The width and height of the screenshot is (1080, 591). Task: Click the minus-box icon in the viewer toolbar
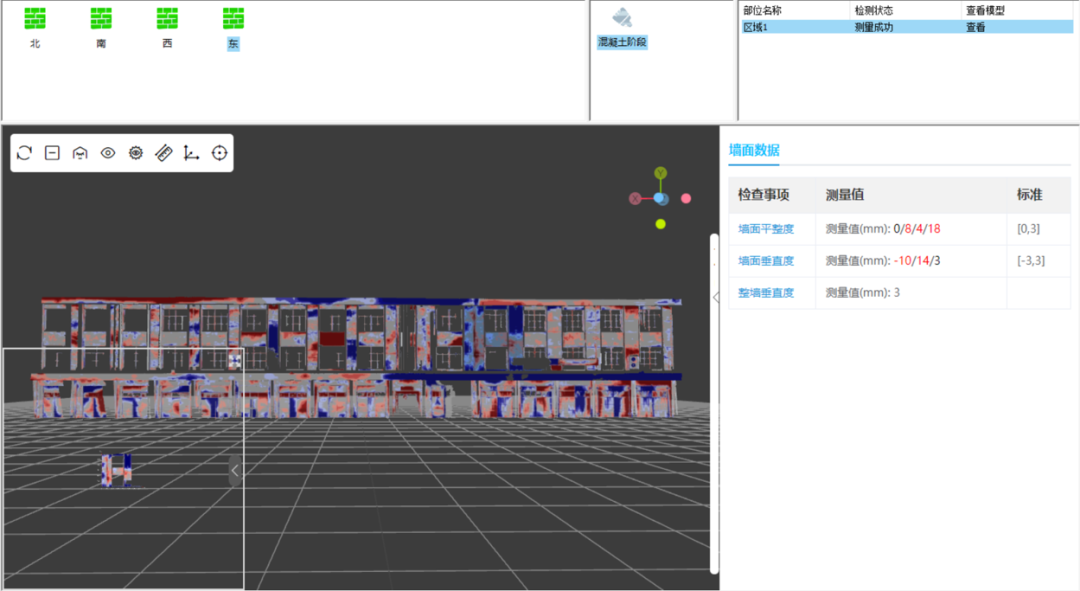pos(53,153)
